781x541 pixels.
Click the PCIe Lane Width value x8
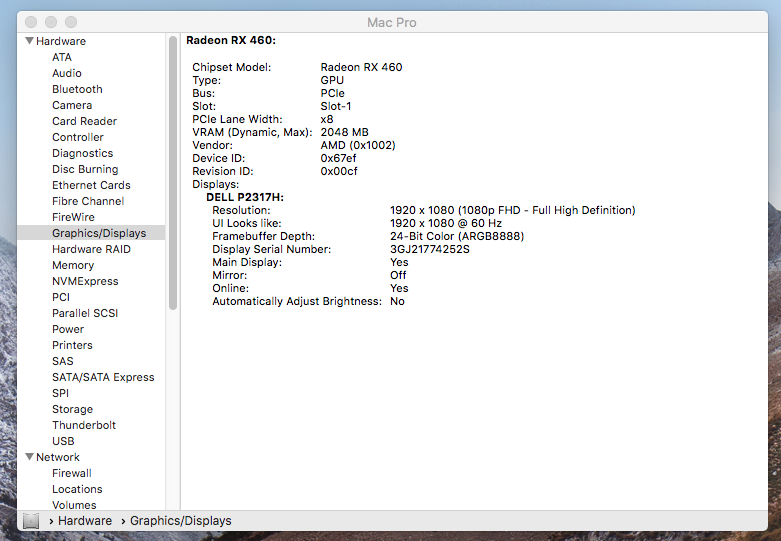tap(327, 119)
